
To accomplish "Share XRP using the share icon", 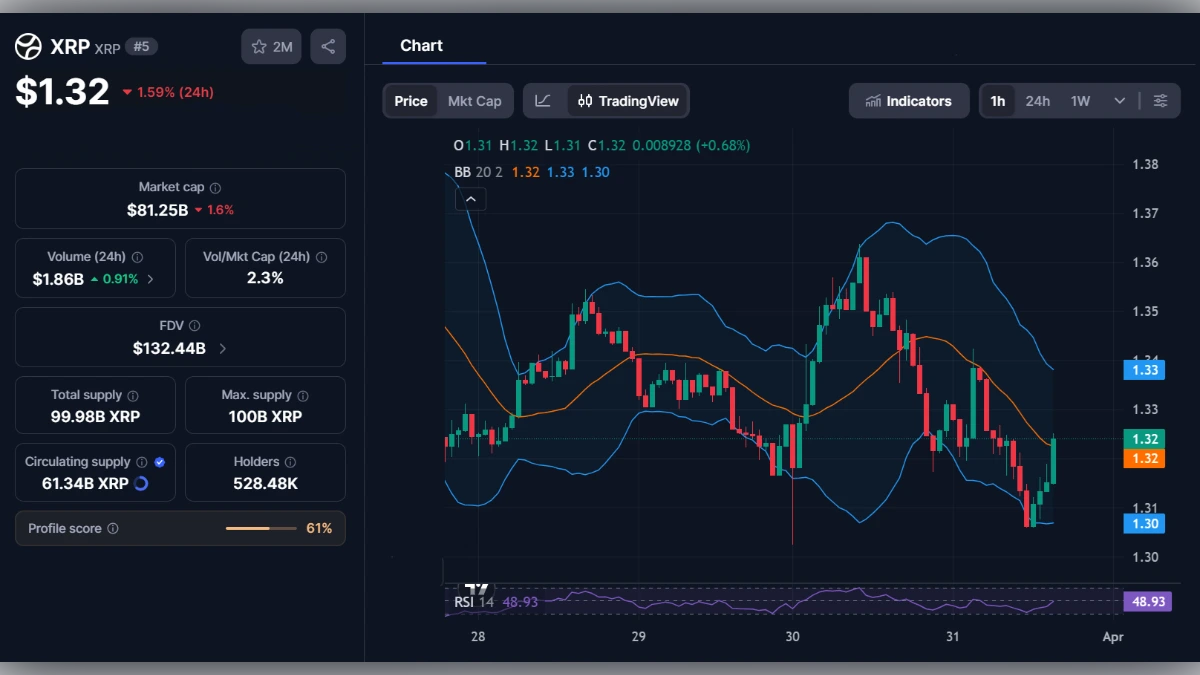I will 328,46.
